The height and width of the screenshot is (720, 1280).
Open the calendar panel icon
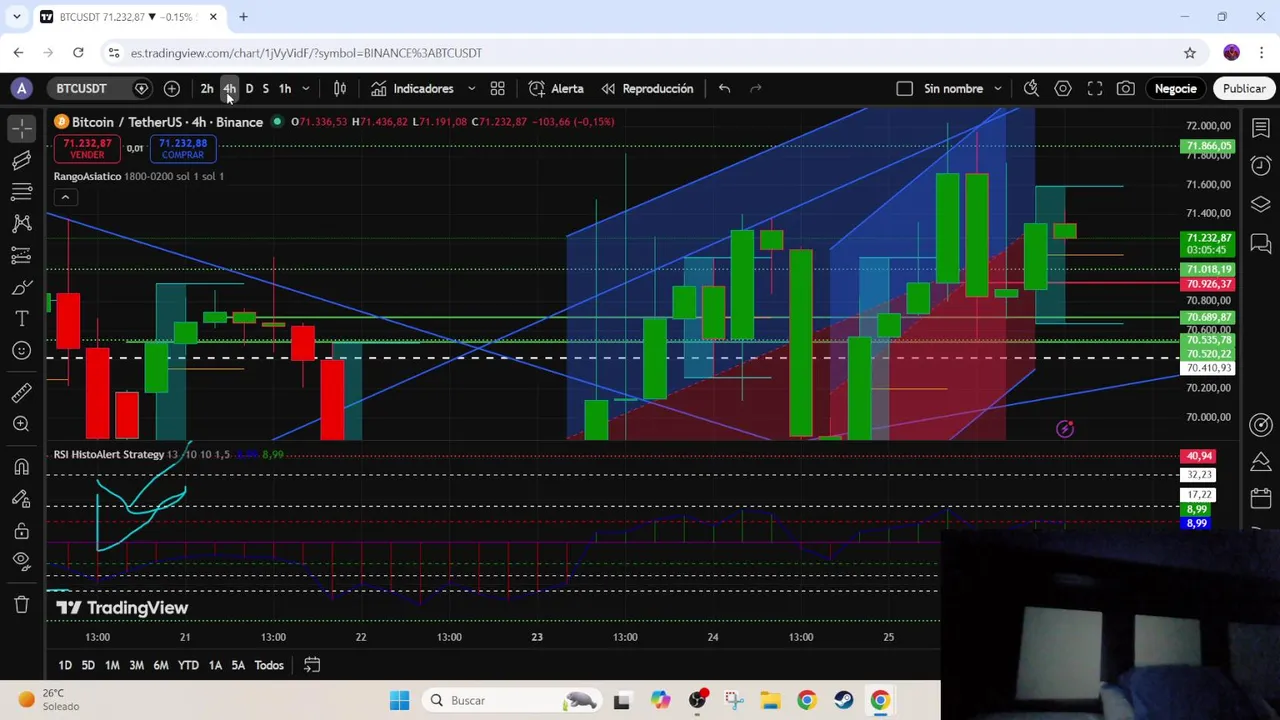1261,498
